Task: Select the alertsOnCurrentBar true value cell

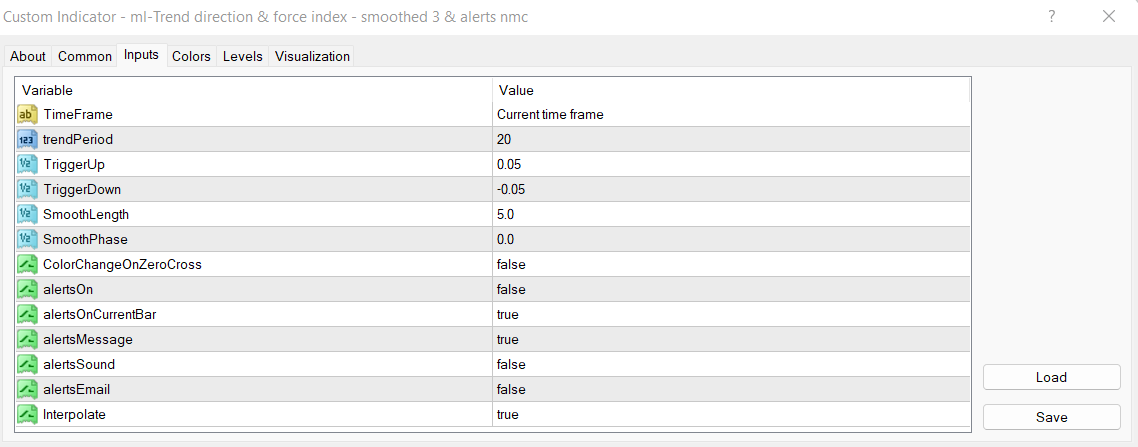Action: tap(730, 315)
